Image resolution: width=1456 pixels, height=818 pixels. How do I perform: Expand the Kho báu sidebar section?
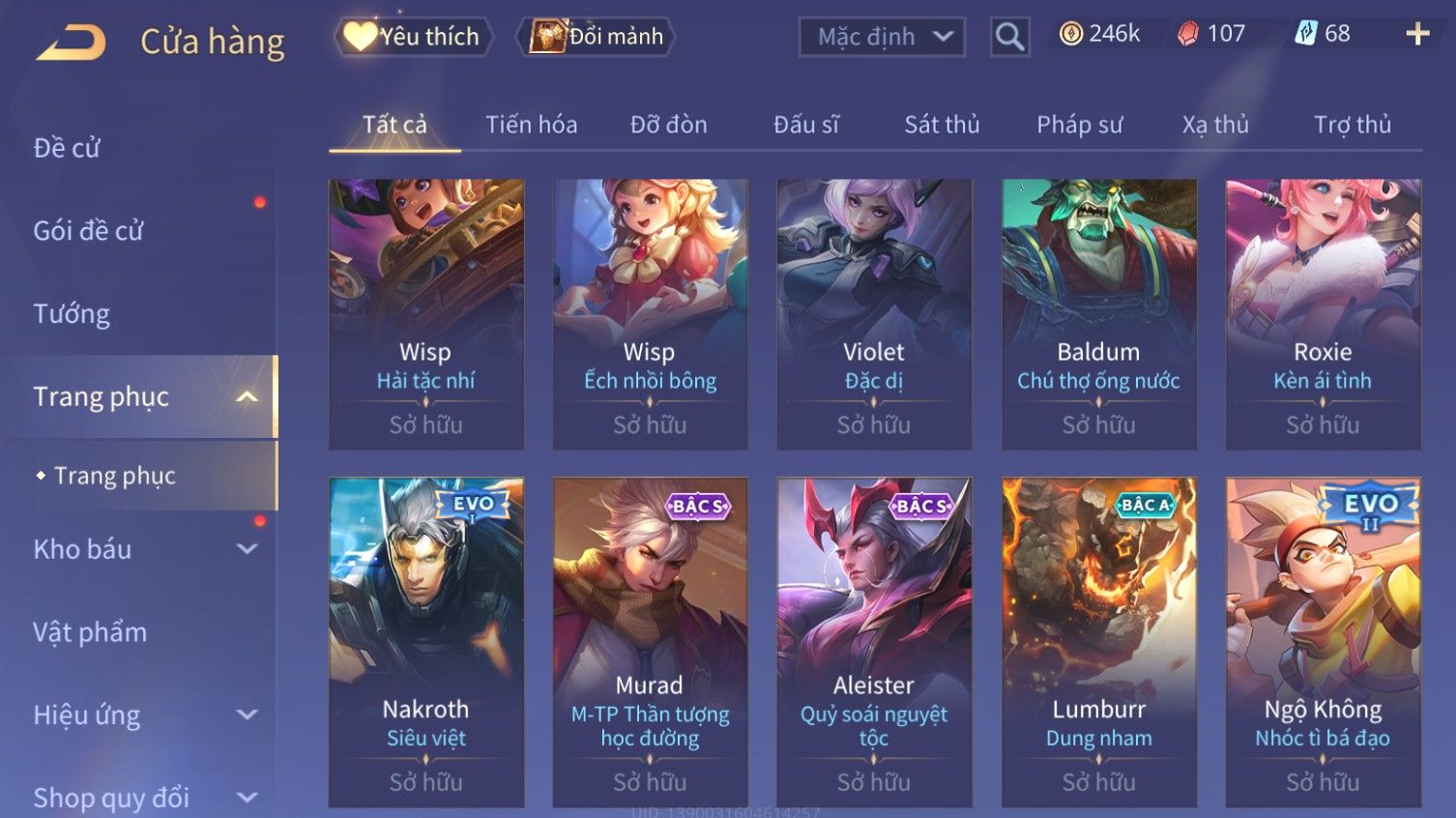click(247, 549)
